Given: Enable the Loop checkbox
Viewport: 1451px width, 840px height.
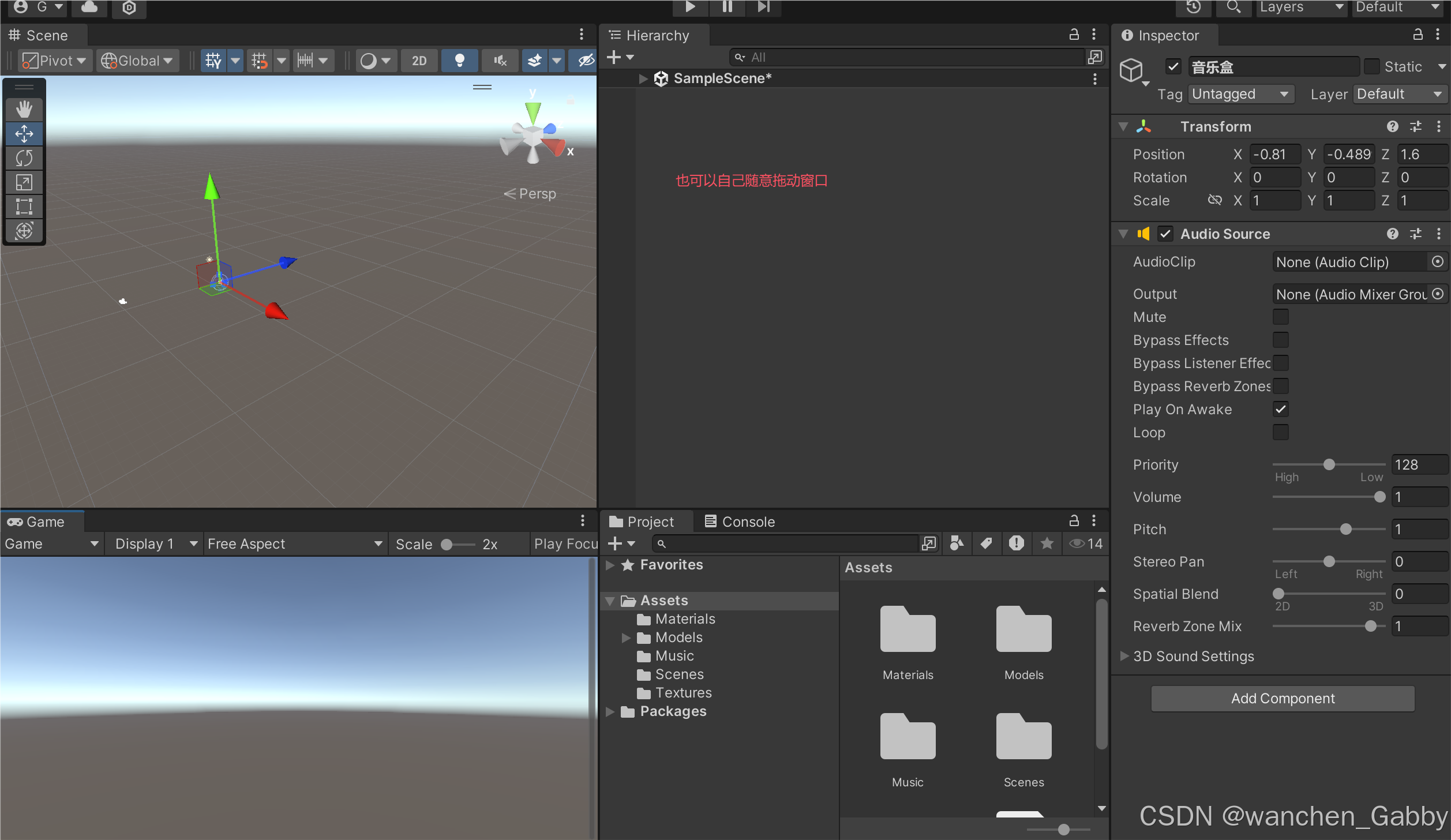Looking at the screenshot, I should point(1280,432).
